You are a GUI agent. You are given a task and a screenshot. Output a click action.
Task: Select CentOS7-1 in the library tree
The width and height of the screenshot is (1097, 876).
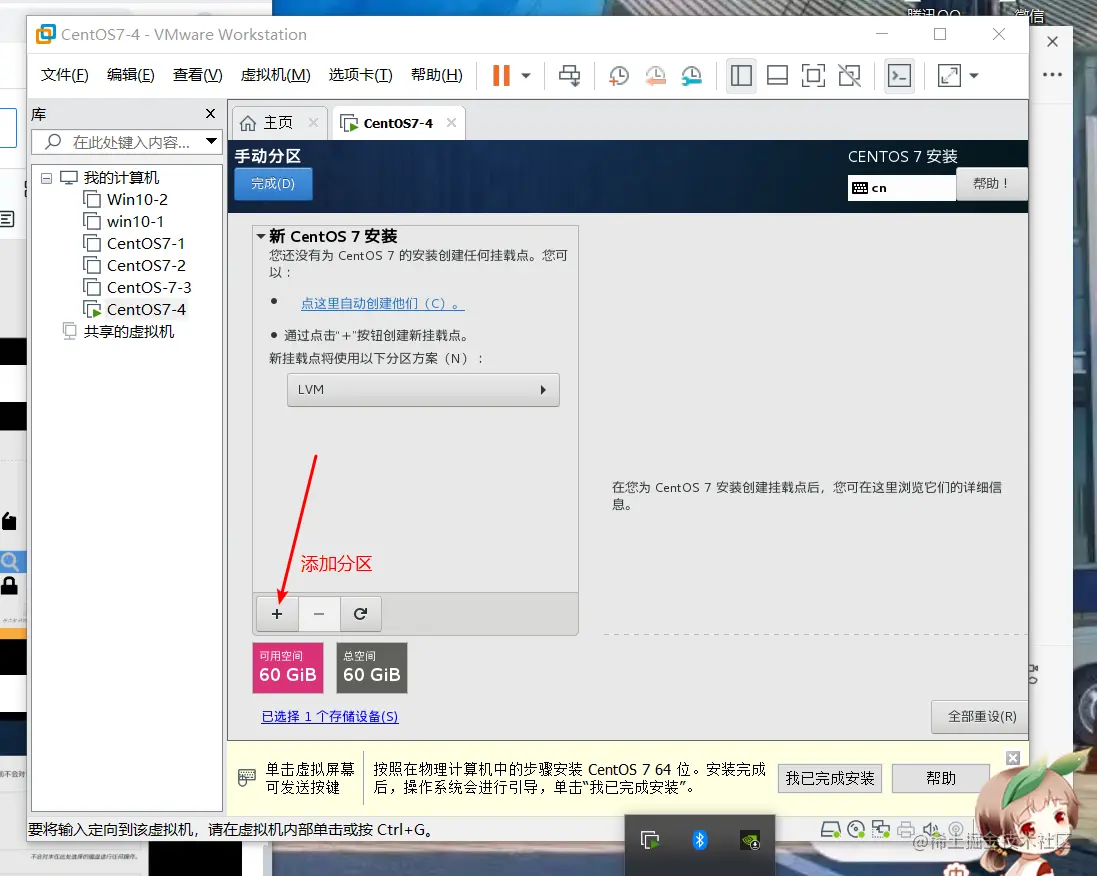[x=146, y=243]
